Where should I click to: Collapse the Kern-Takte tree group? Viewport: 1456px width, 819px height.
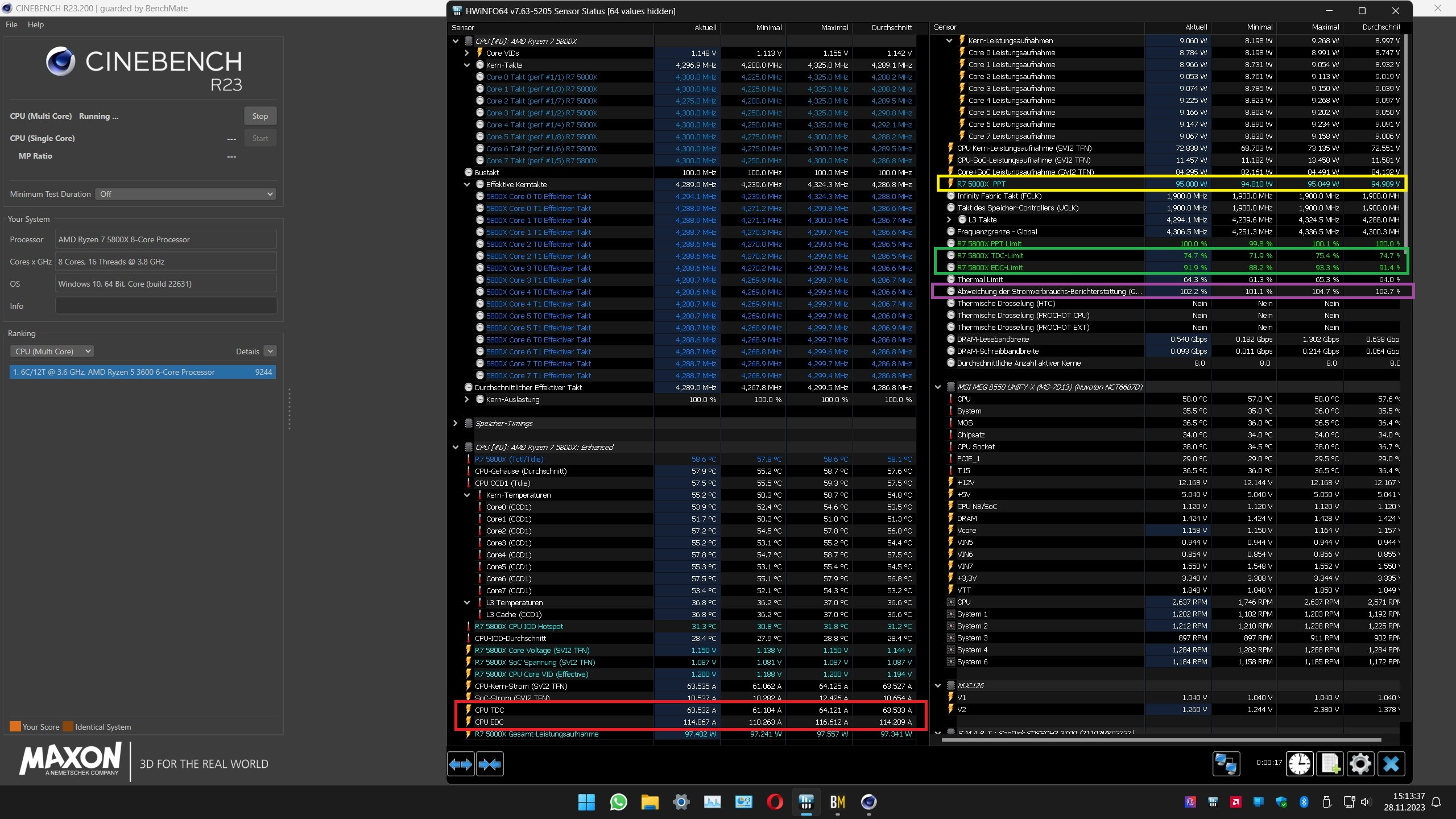tap(467, 65)
